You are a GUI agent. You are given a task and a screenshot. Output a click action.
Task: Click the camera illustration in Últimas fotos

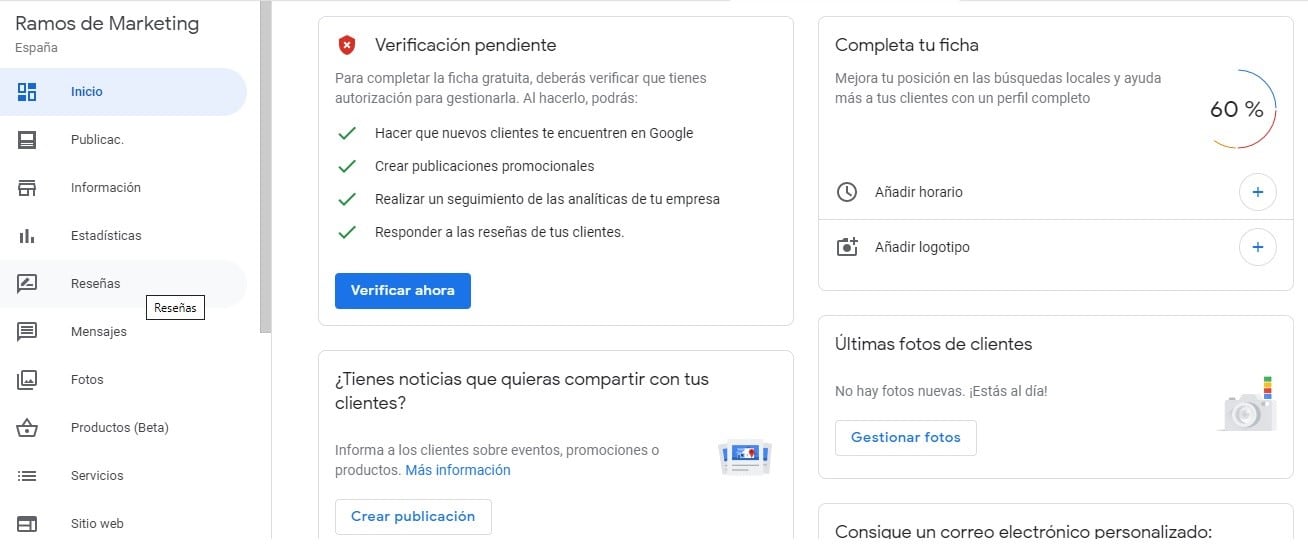pos(1249,405)
